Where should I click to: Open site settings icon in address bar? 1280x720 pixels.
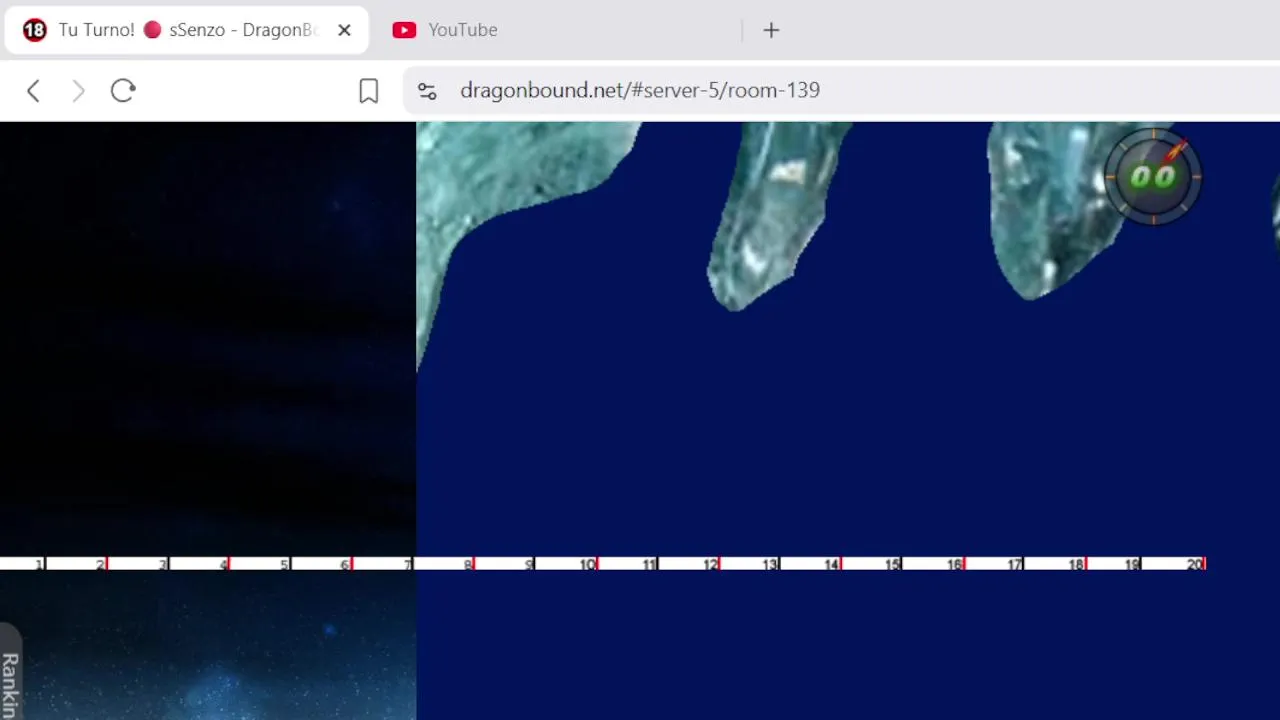pos(427,91)
